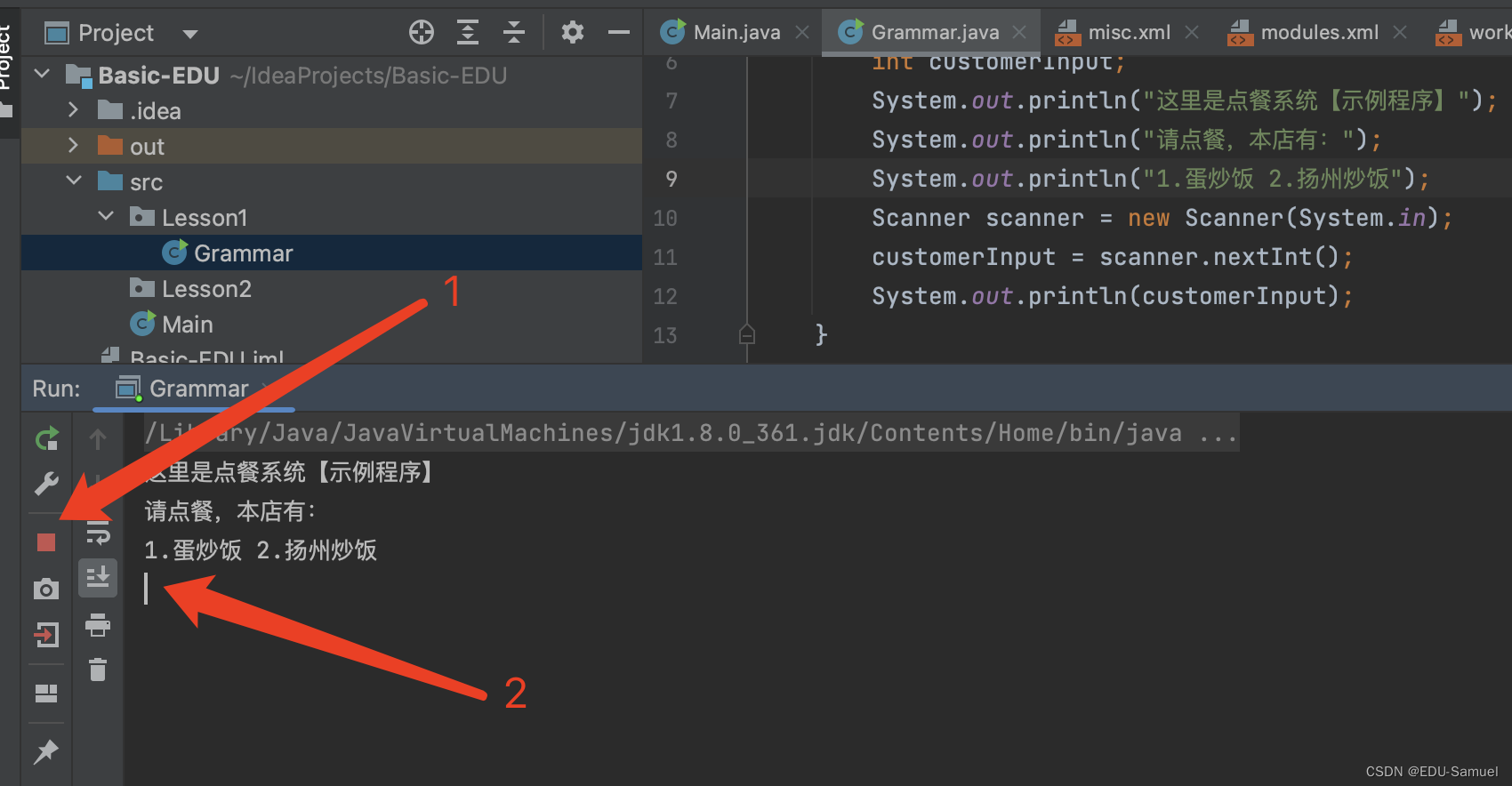Collapse the Basic-EDU root node
This screenshot has width=1512, height=786.
pyautogui.click(x=42, y=74)
